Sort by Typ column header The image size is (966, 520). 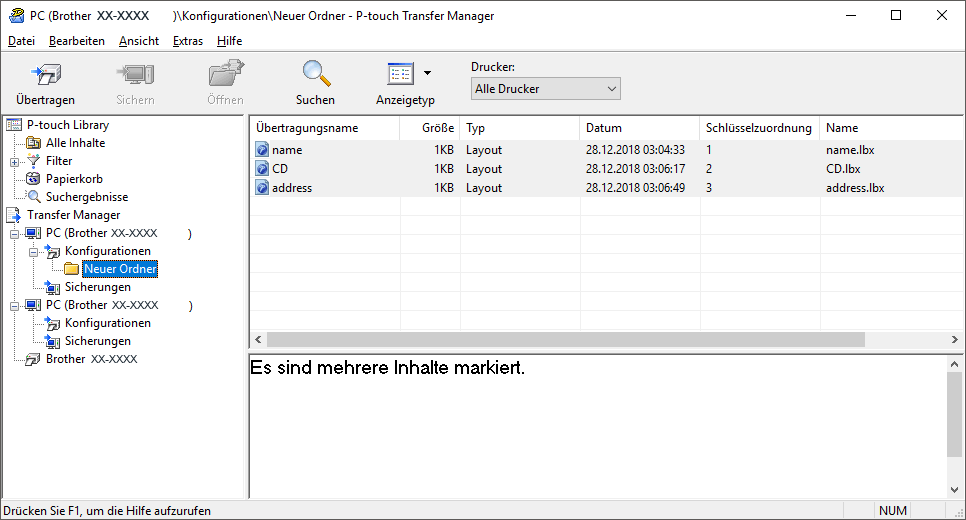click(519, 128)
